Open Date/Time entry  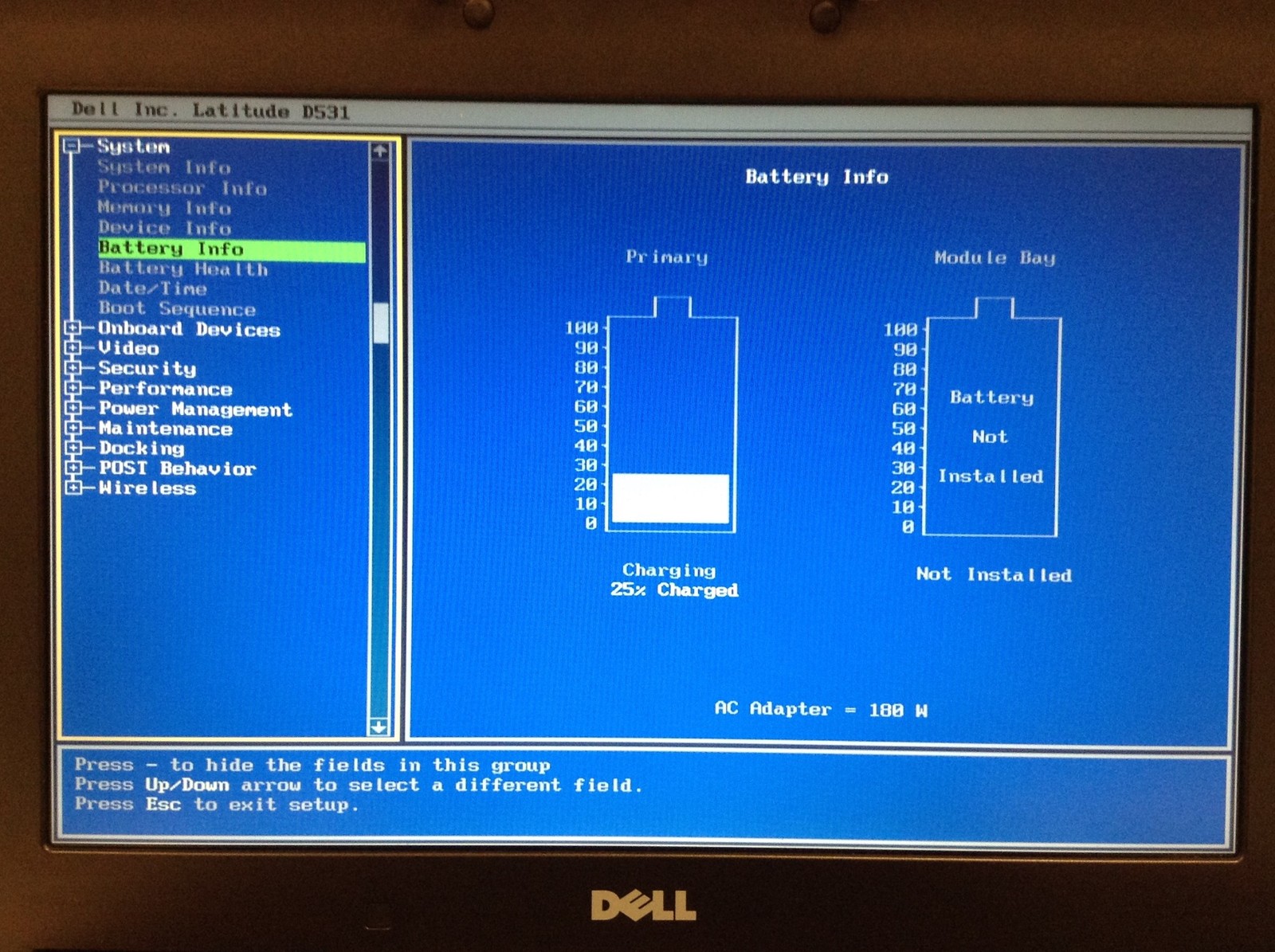coord(152,288)
